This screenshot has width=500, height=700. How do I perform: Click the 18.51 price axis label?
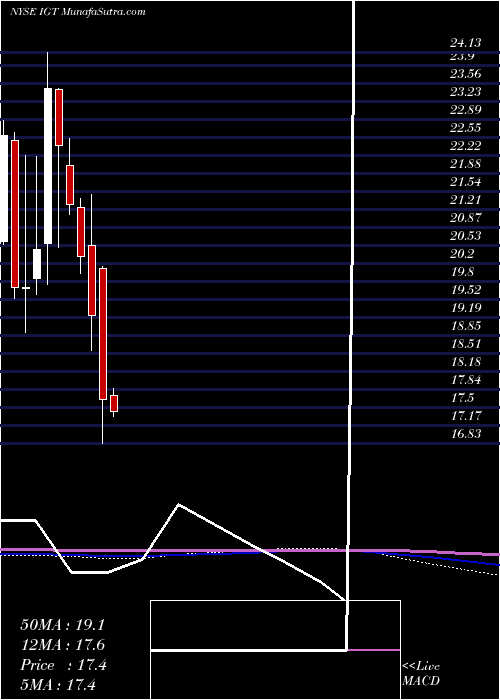[x=466, y=344]
